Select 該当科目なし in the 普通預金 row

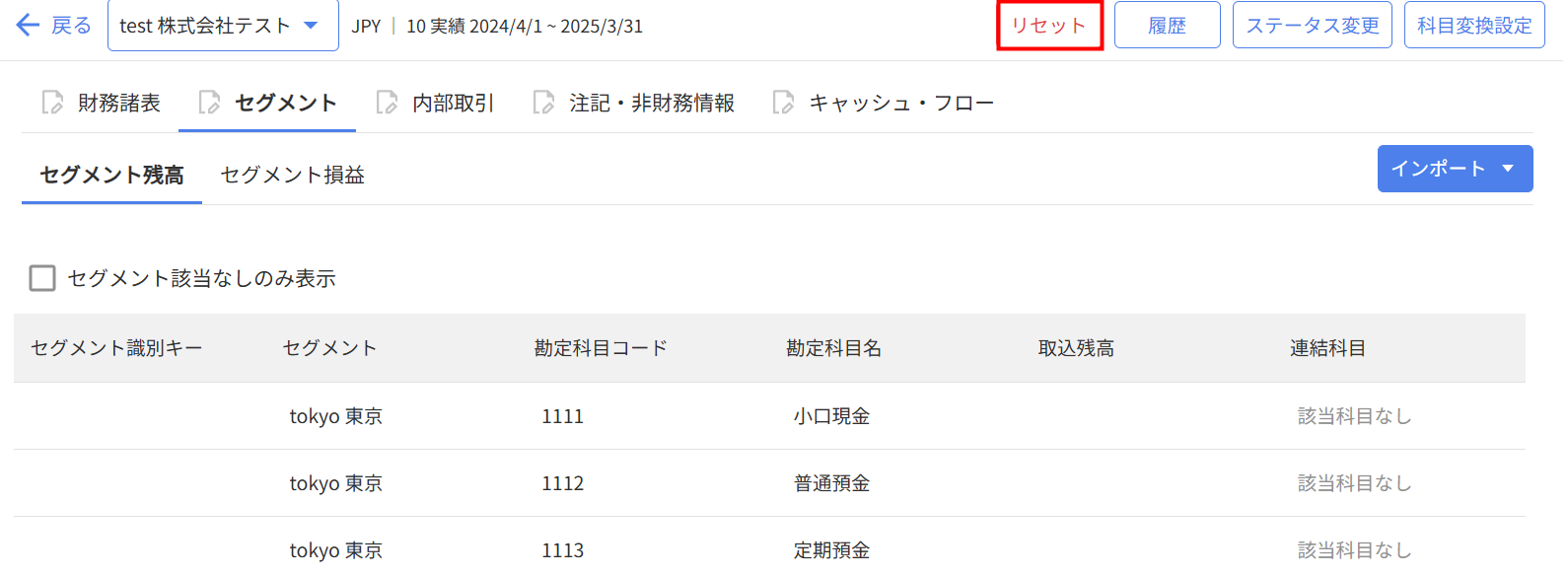[1354, 483]
